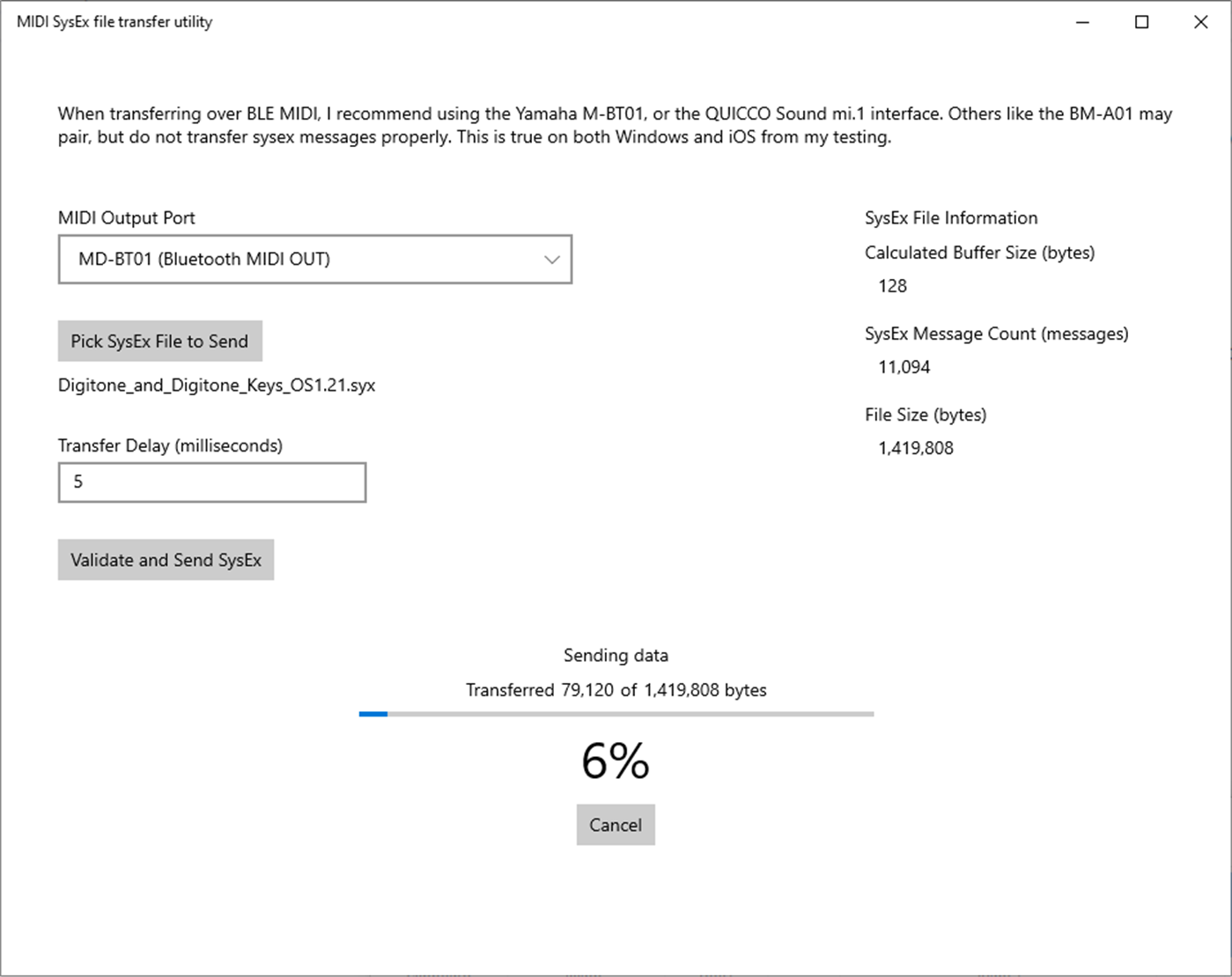Click the Transferred bytes counter text

pyautogui.click(x=616, y=690)
